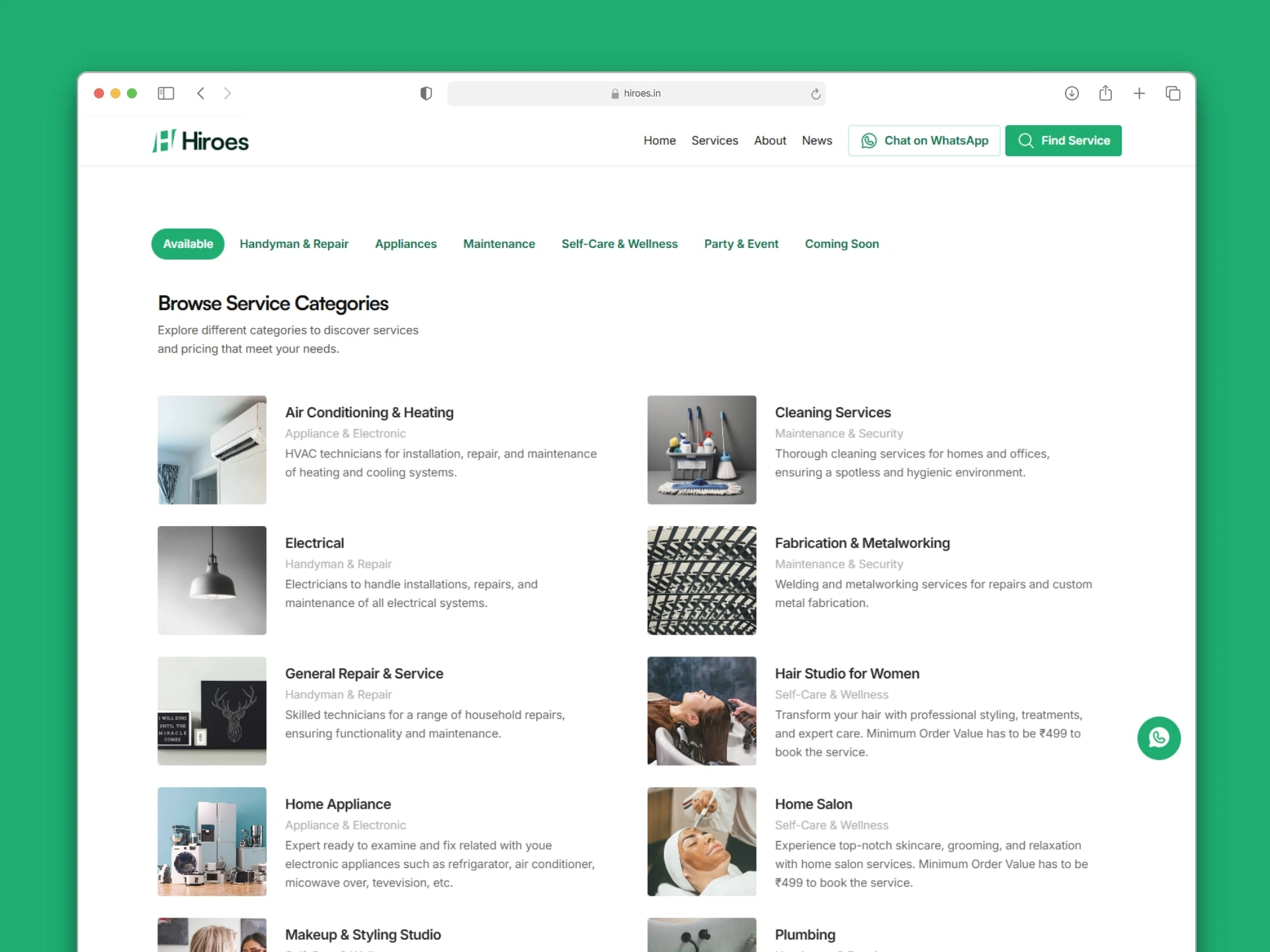The image size is (1270, 952).
Task: Click the Hiroes logo
Action: tap(200, 140)
